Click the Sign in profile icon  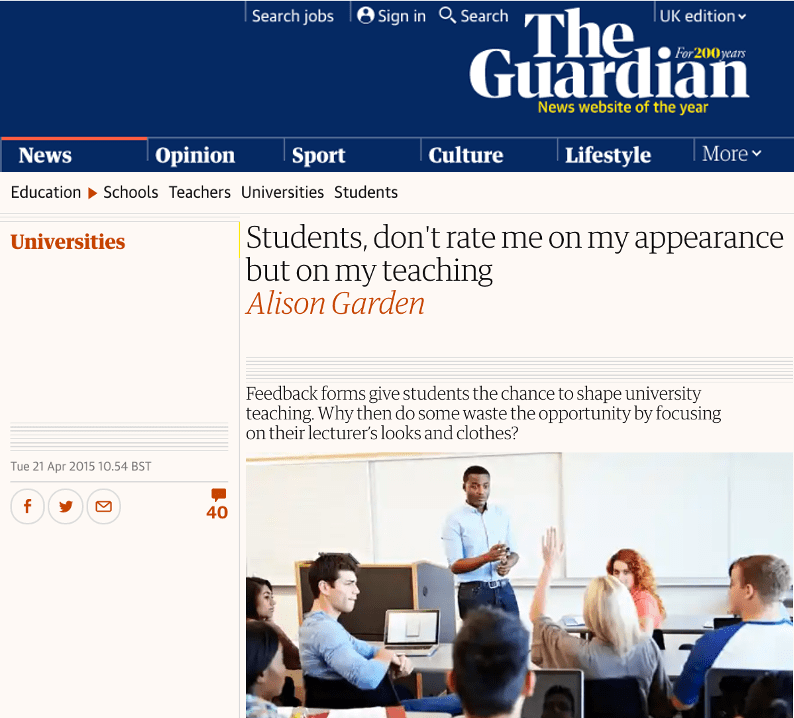(x=365, y=15)
